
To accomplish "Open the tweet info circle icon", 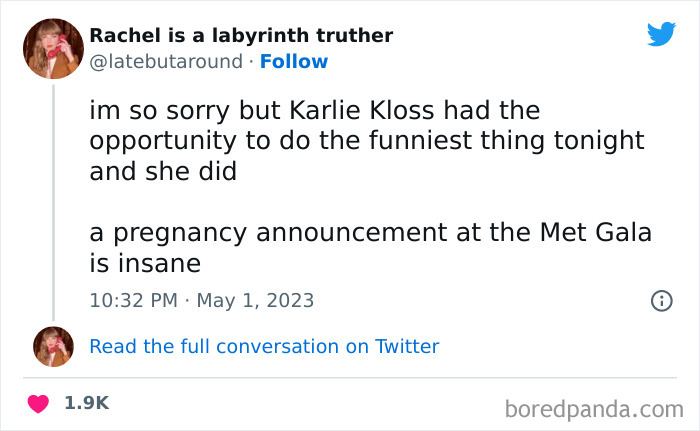I will (660, 300).
